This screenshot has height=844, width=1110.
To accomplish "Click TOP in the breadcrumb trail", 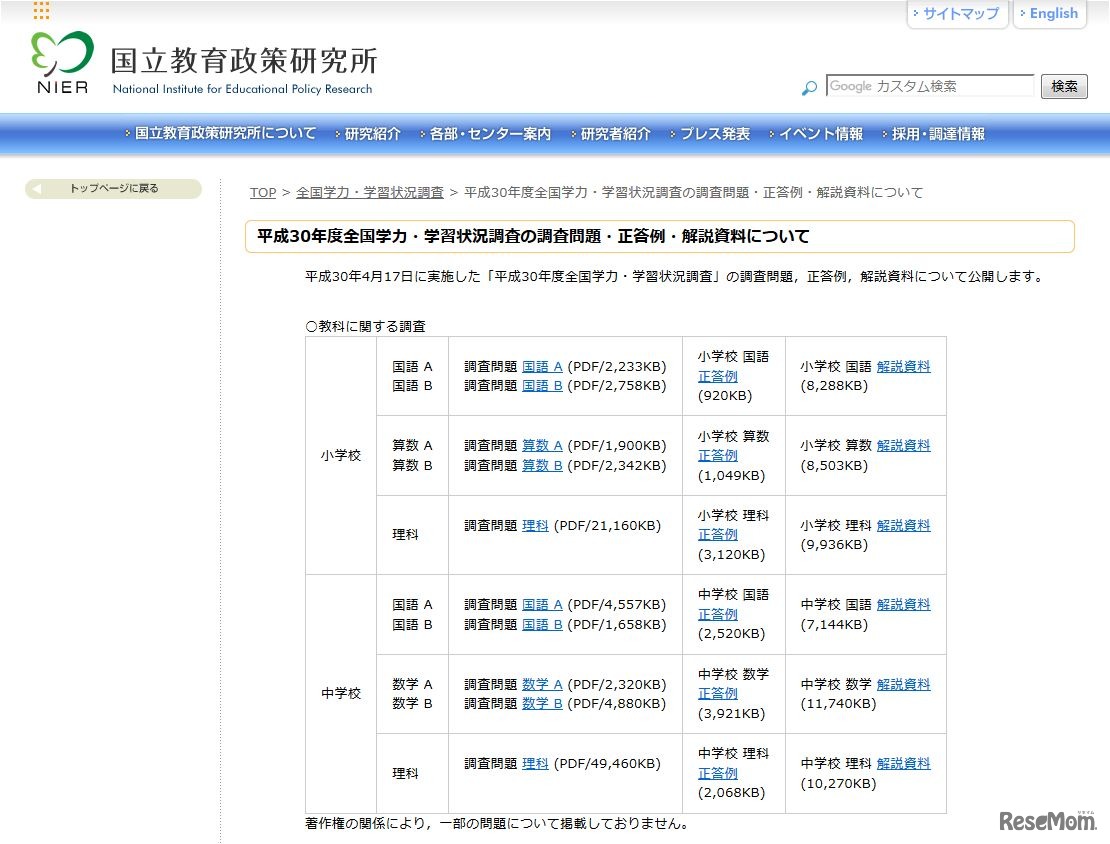I will pyautogui.click(x=262, y=192).
